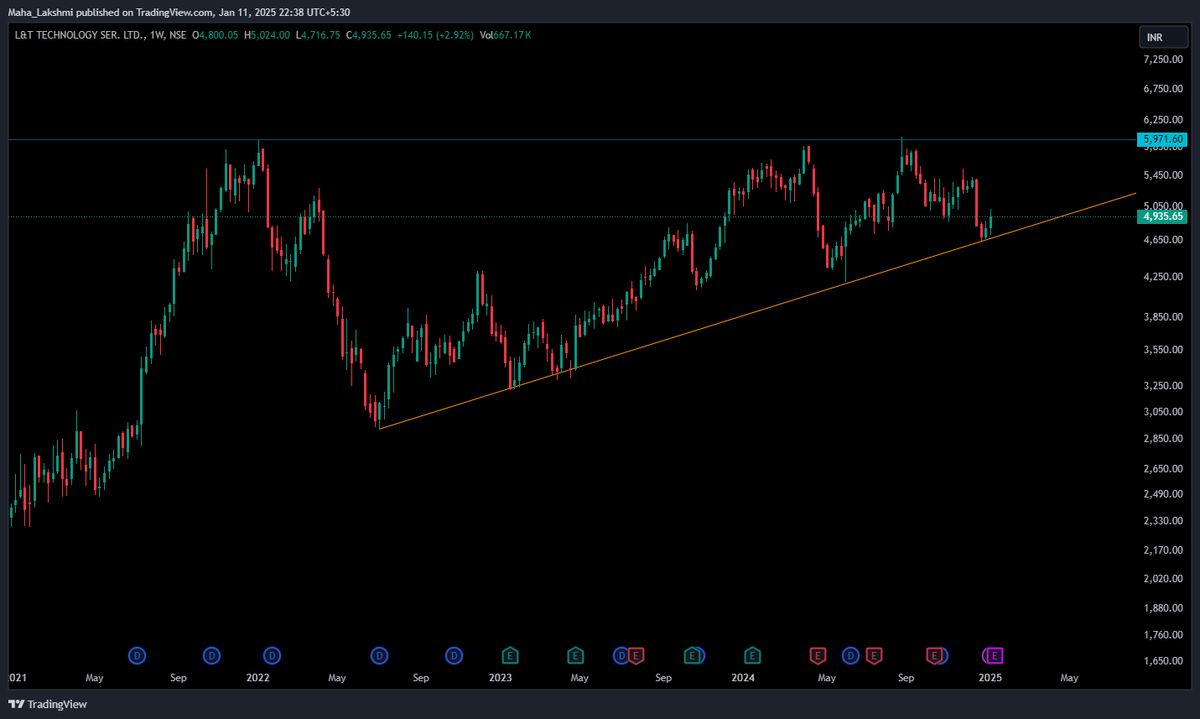Screen dimensions: 1200x719
Task: Click the TradingView logo at bottom left
Action: [48, 704]
